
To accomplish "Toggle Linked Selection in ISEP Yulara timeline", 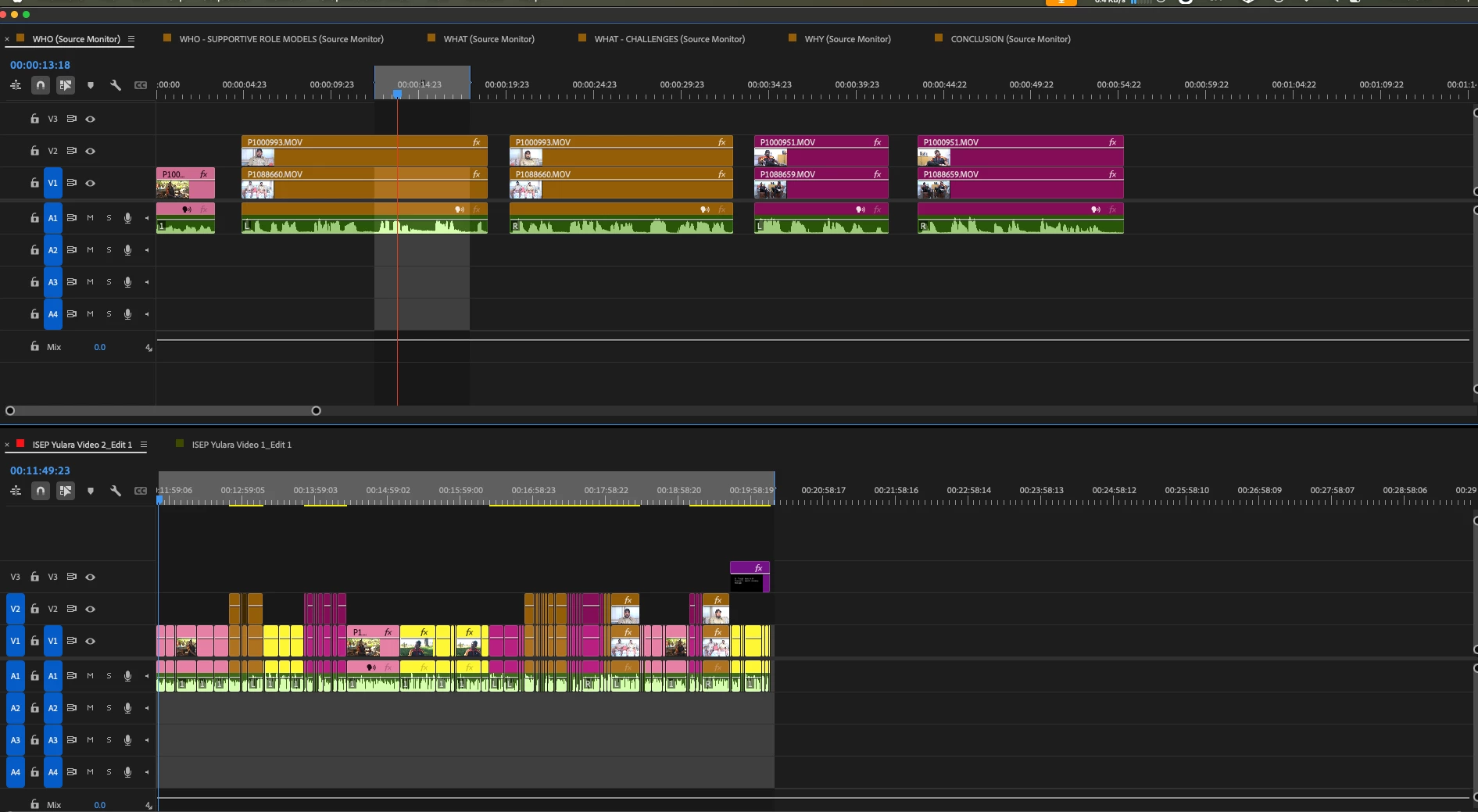I will point(66,491).
